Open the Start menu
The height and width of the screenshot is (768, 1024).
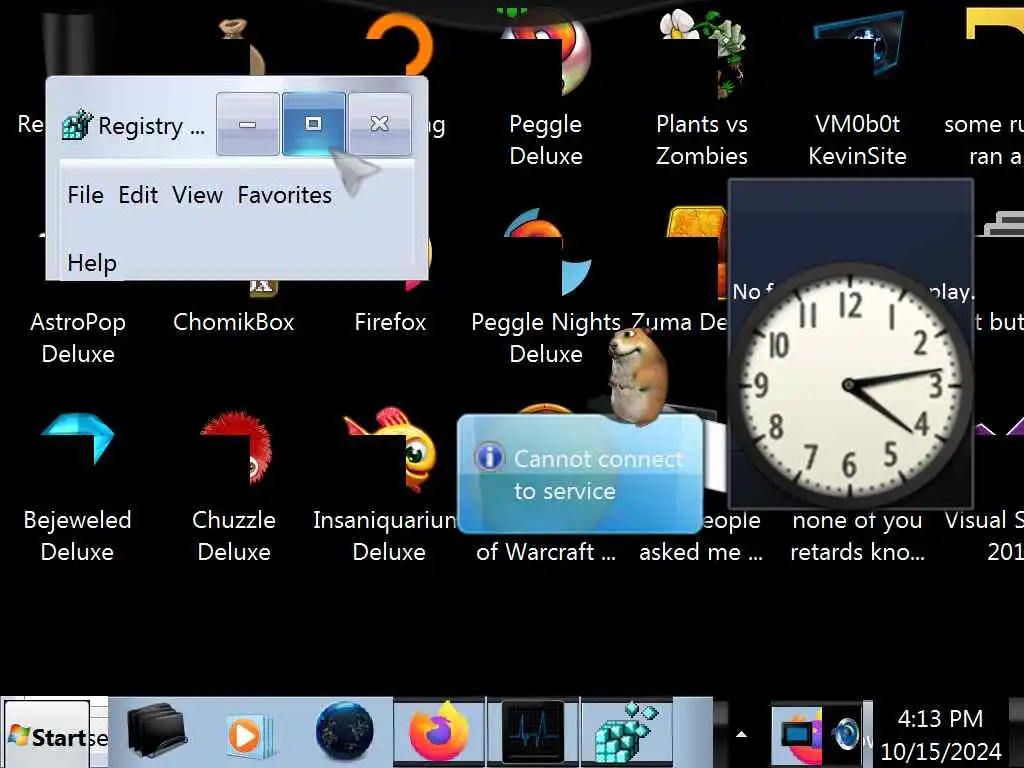click(47, 737)
